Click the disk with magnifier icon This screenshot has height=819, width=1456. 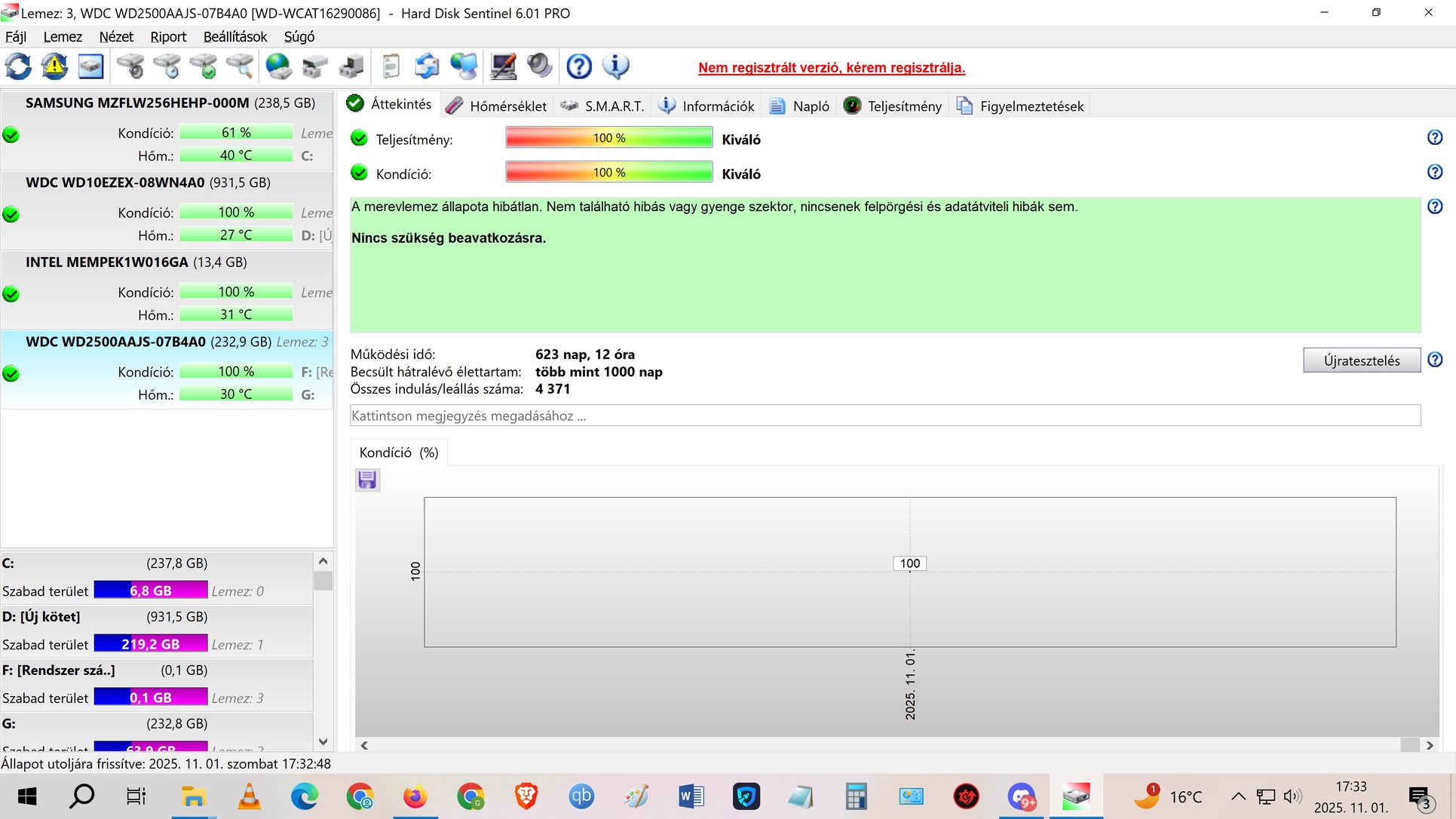(x=240, y=66)
